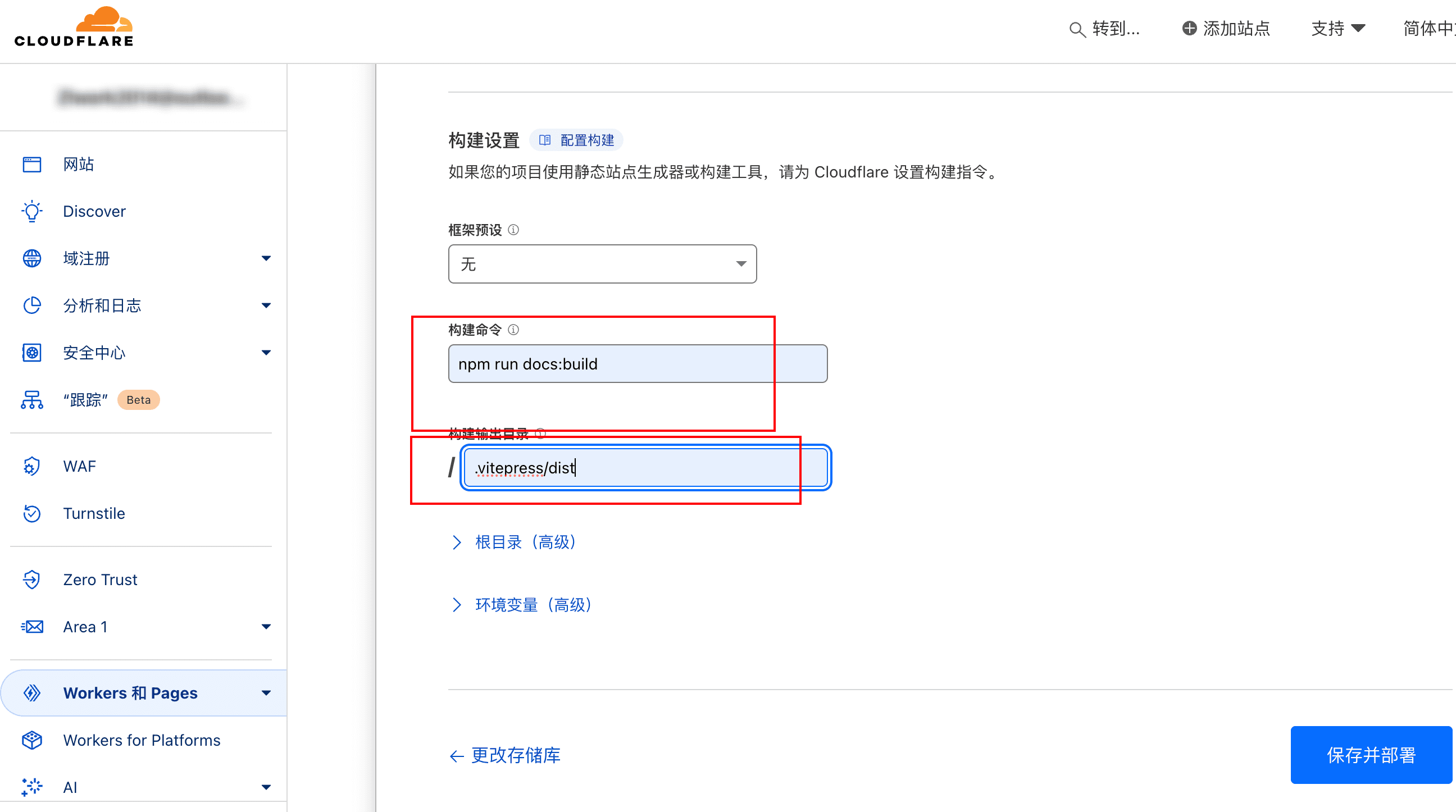This screenshot has width=1456, height=812.
Task: Open the Discover section icon
Action: [32, 211]
